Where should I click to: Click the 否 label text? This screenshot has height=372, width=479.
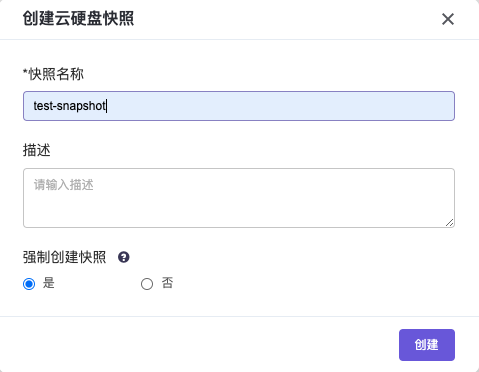point(167,283)
